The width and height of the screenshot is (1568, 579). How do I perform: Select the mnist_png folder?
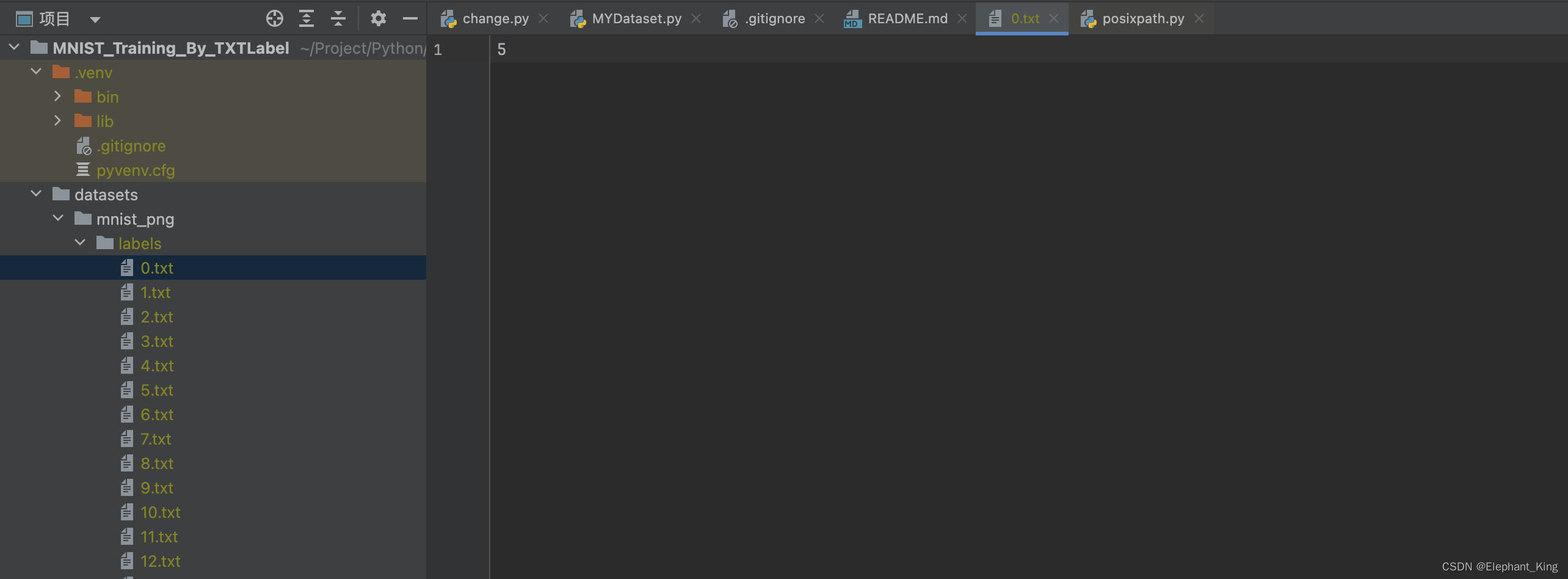pos(136,219)
